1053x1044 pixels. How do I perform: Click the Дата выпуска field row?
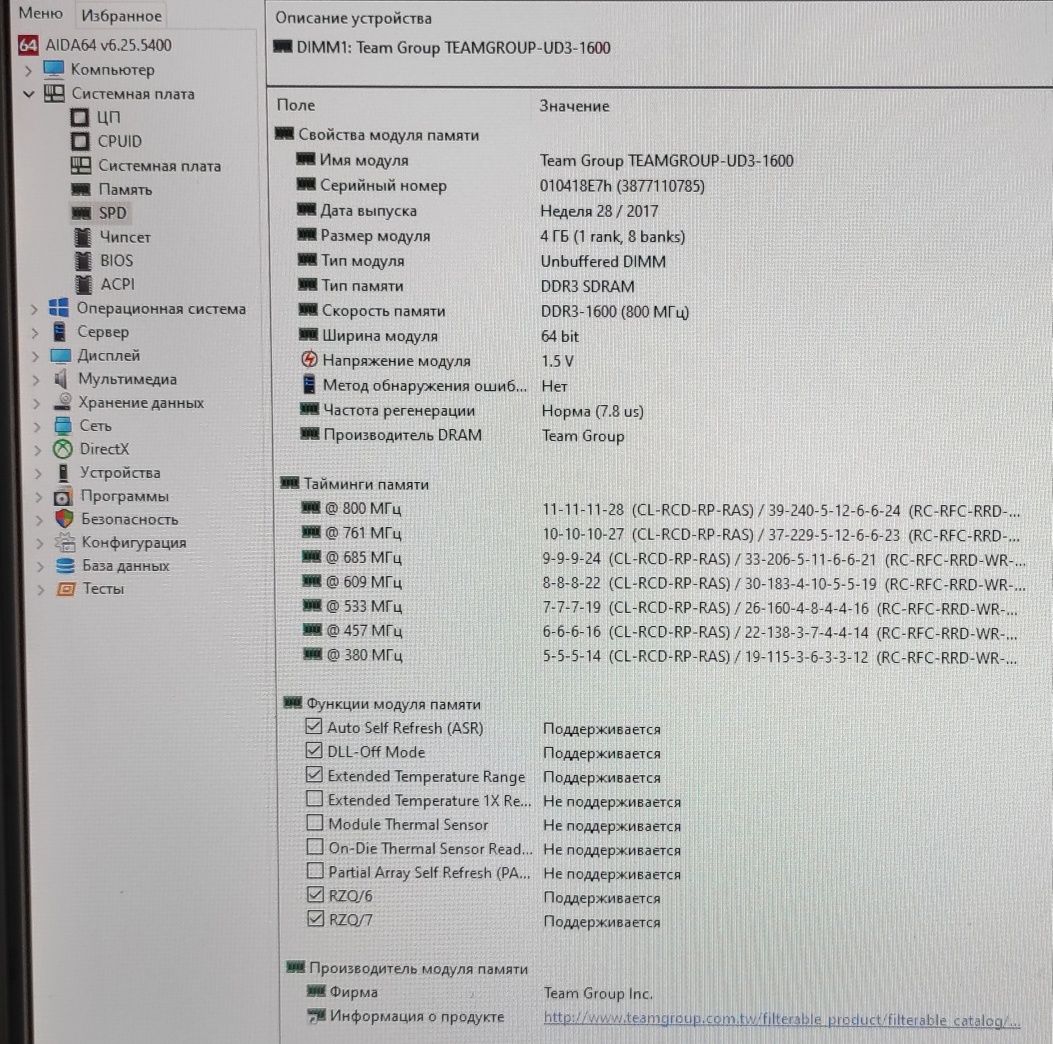pyautogui.click(x=477, y=211)
